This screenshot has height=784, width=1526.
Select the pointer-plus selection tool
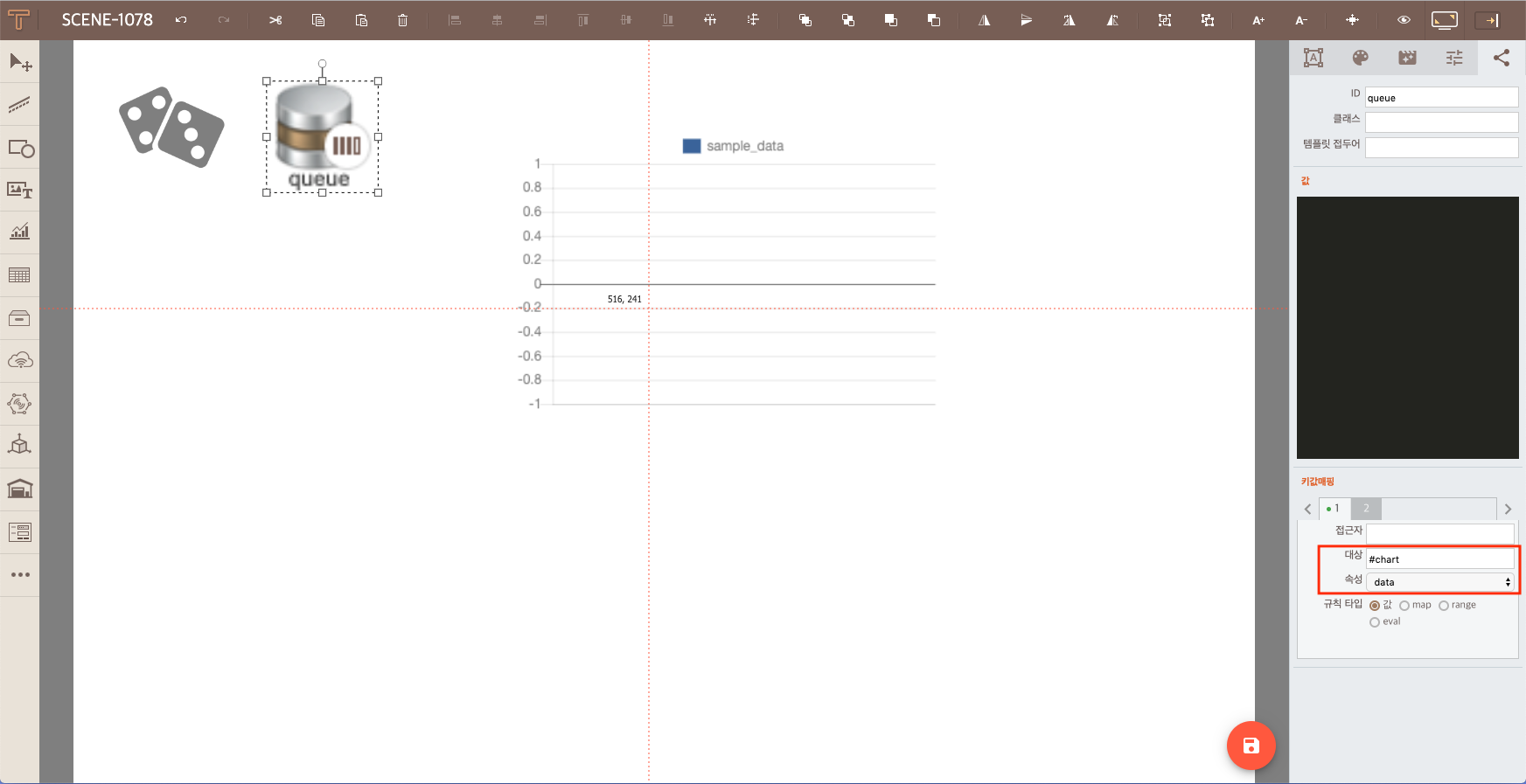click(20, 63)
